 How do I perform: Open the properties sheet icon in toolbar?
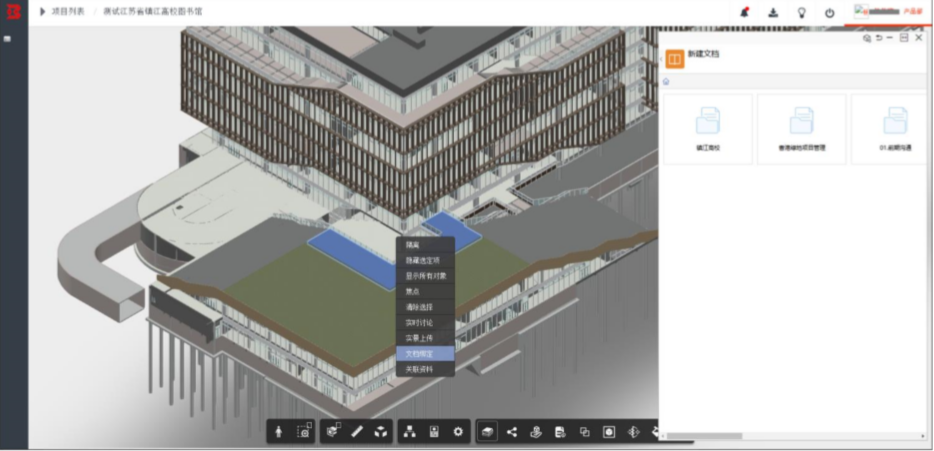[x=434, y=432]
